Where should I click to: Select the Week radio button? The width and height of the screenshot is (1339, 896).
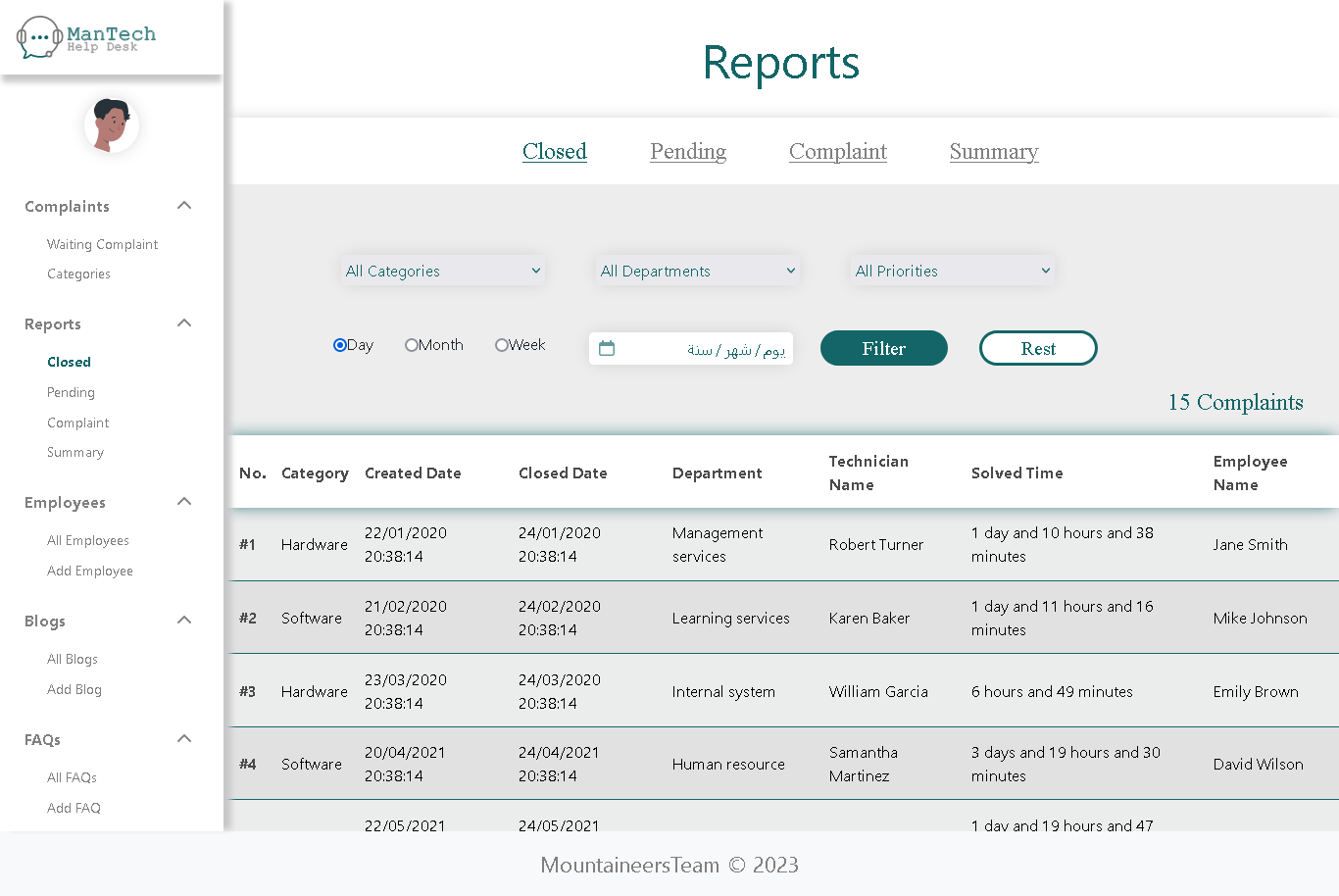[x=502, y=345]
